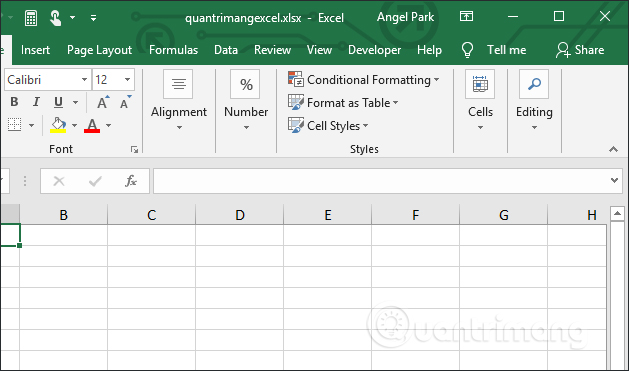
Task: Open Font settings dialog launcher
Action: [x=134, y=150]
